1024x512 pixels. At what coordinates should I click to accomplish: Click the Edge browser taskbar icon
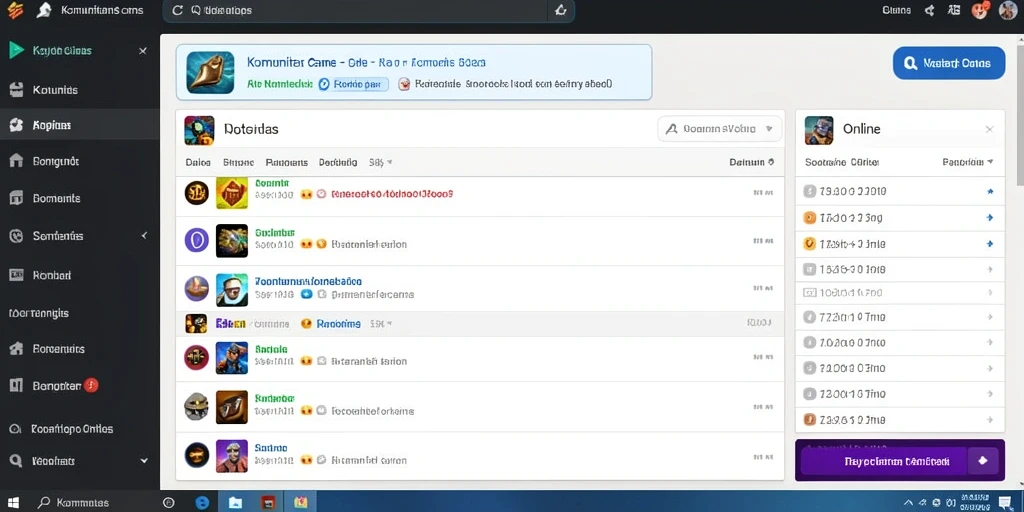202,502
